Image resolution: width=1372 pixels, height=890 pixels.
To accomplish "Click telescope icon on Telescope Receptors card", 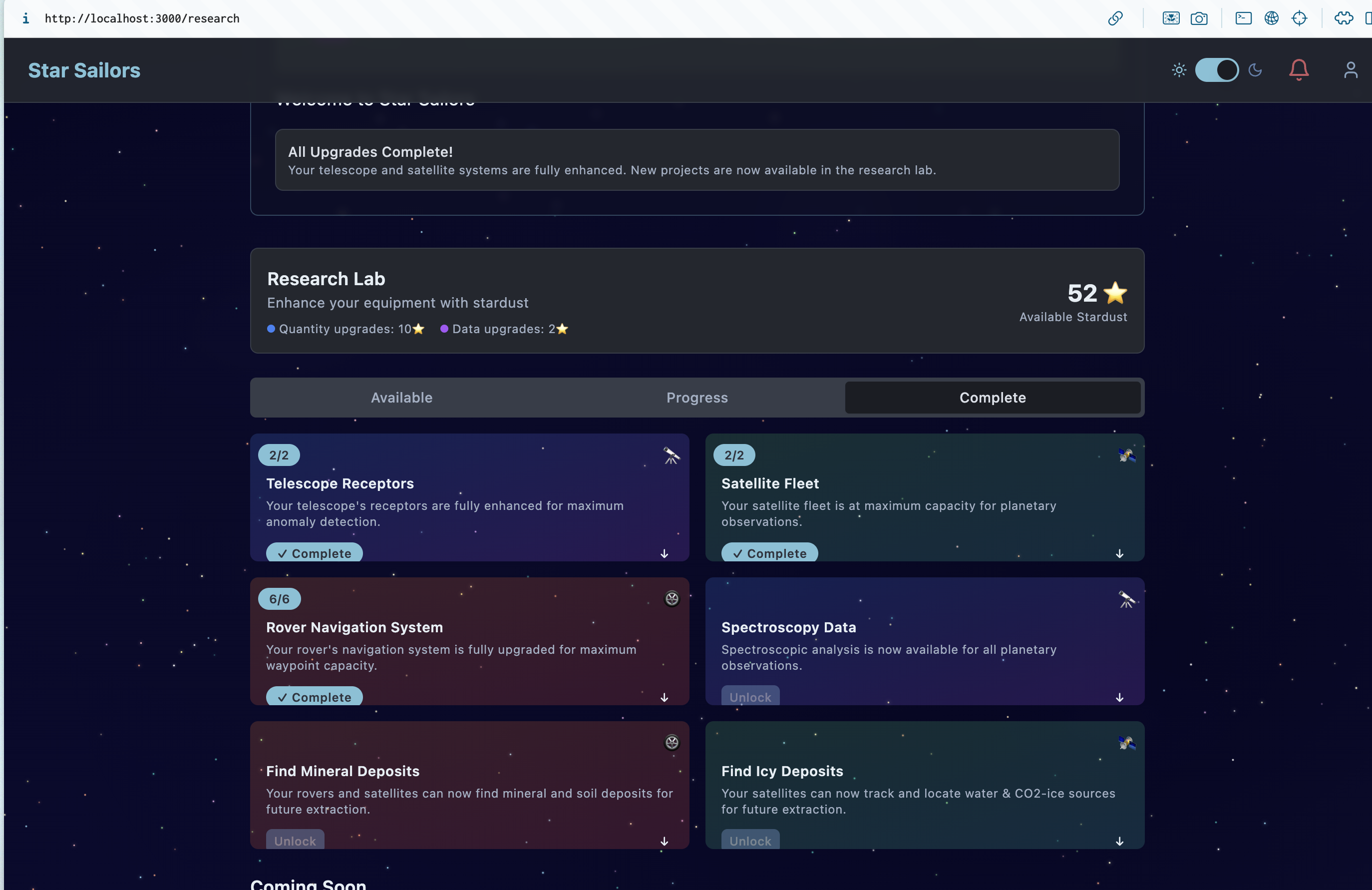I will pos(671,455).
